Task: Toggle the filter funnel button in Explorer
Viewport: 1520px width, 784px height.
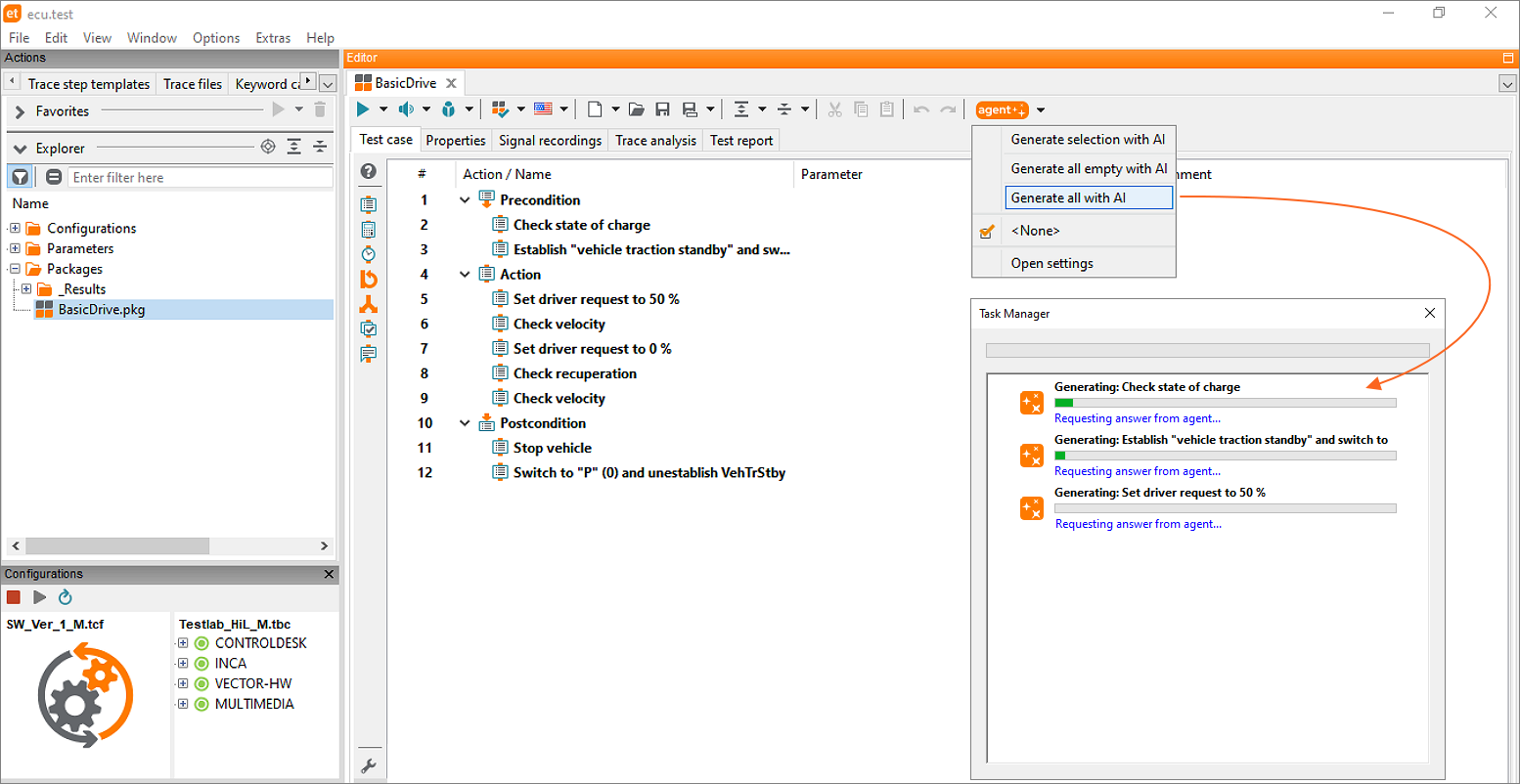Action: click(x=20, y=177)
